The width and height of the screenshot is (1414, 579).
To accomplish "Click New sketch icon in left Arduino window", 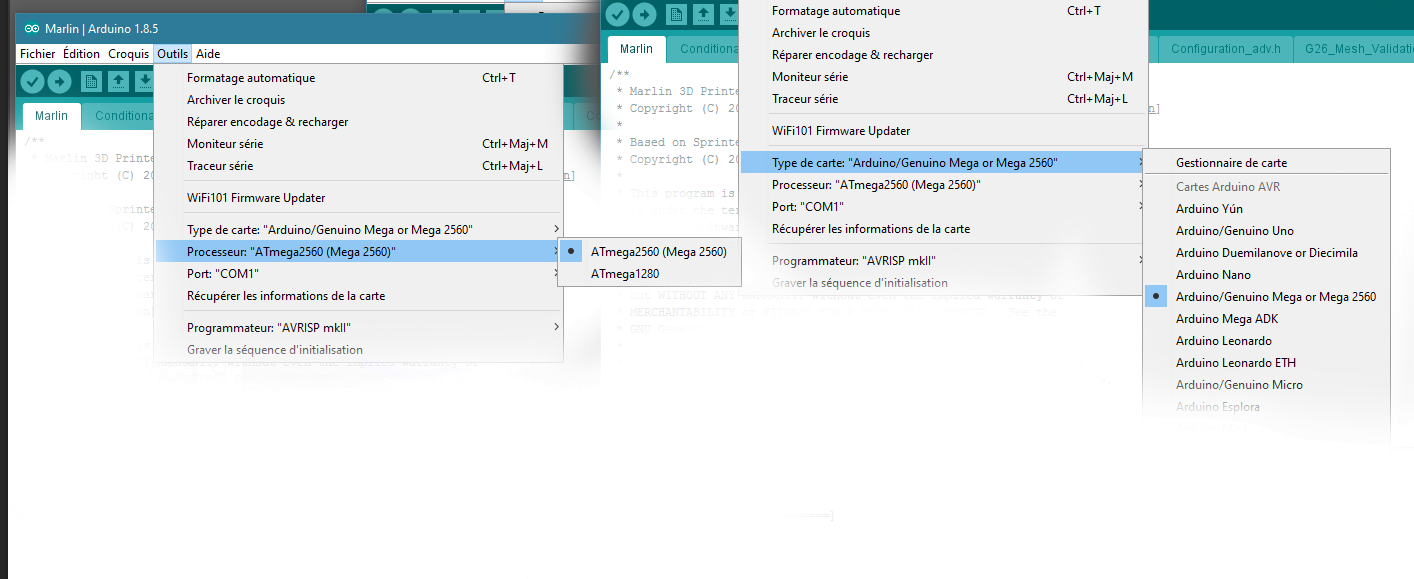I will (92, 82).
